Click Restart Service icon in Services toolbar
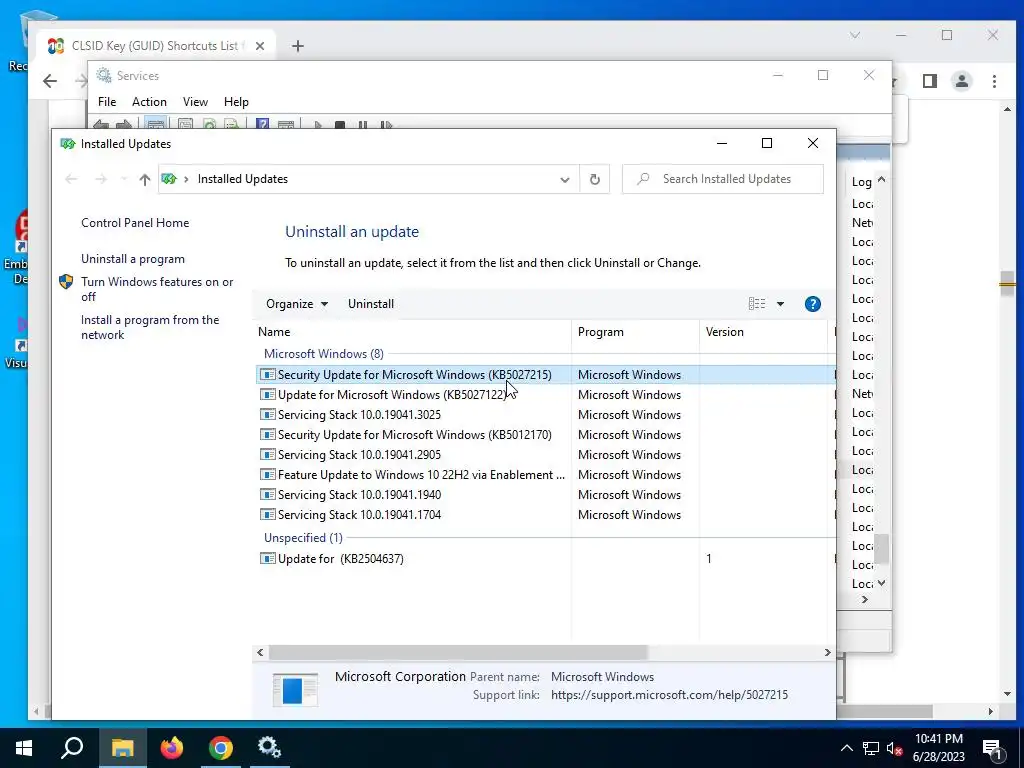Image resolution: width=1024 pixels, height=768 pixels. point(386,124)
